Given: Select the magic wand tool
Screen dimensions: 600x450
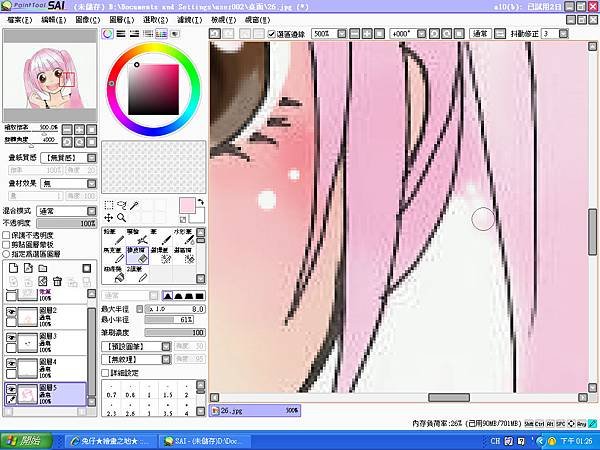Looking at the screenshot, I should [134, 205].
